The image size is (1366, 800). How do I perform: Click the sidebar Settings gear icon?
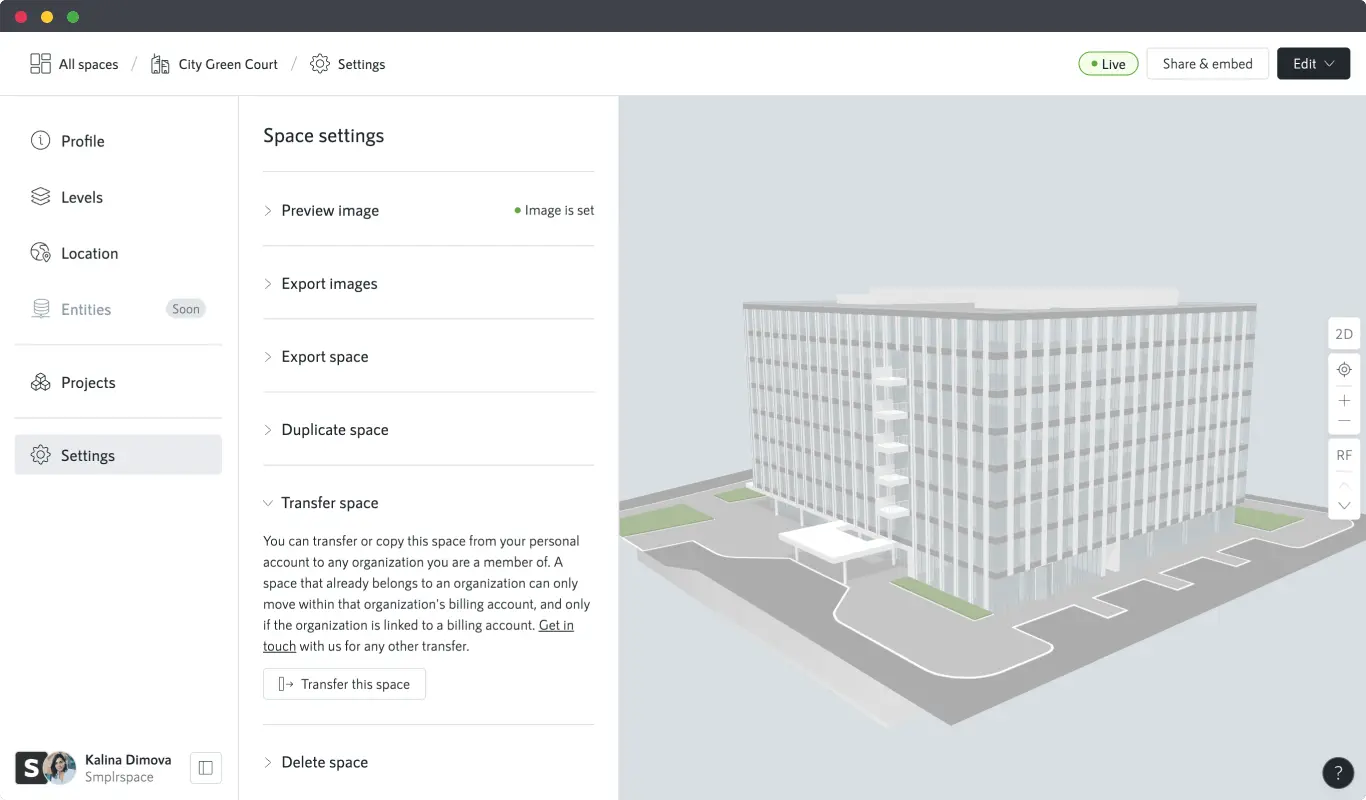[x=40, y=455]
